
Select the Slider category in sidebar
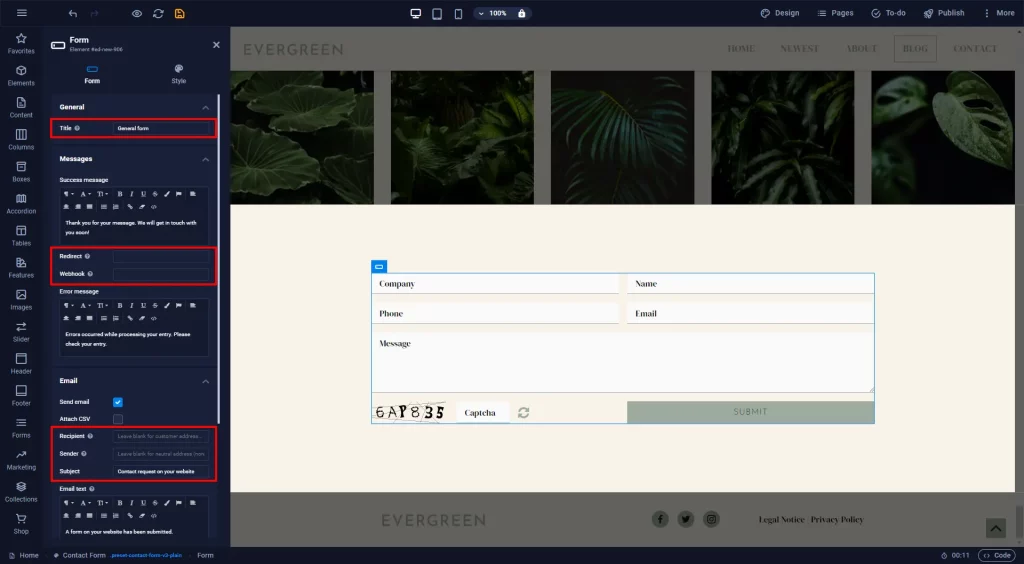pos(21,332)
